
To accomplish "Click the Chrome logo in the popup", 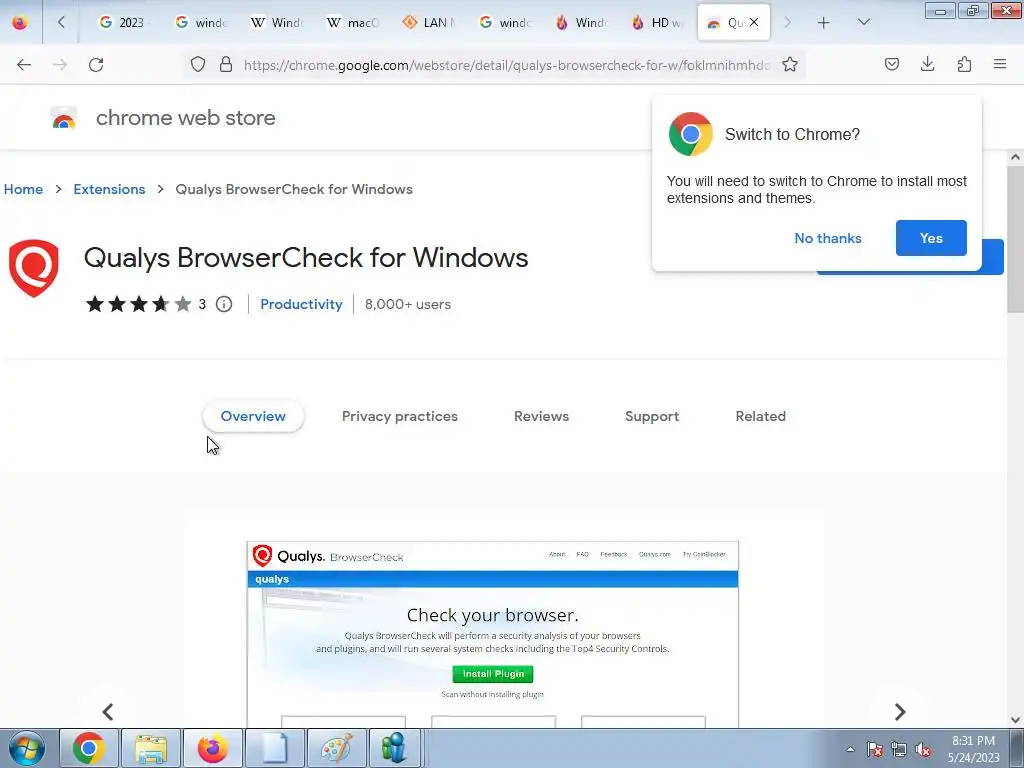I will pos(690,135).
